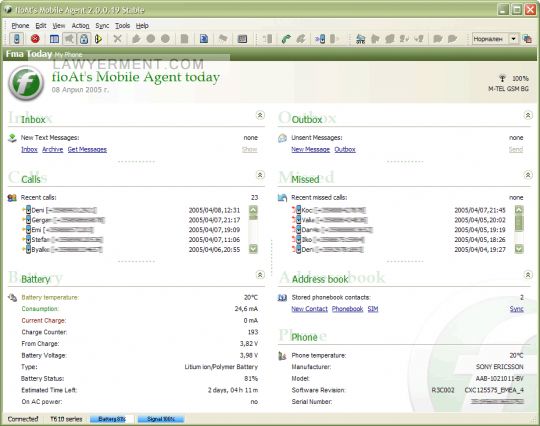Screen dimensions: 540x426
Task: Collapse the Address book section
Action: (528, 274)
